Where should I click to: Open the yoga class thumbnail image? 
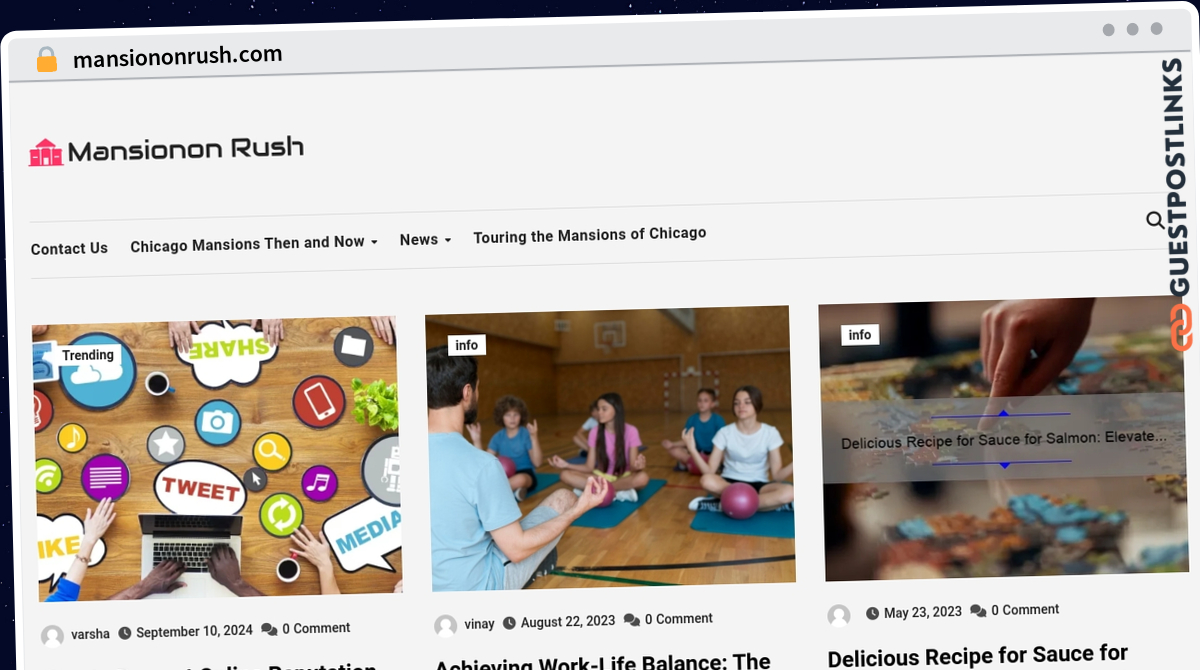coord(610,448)
